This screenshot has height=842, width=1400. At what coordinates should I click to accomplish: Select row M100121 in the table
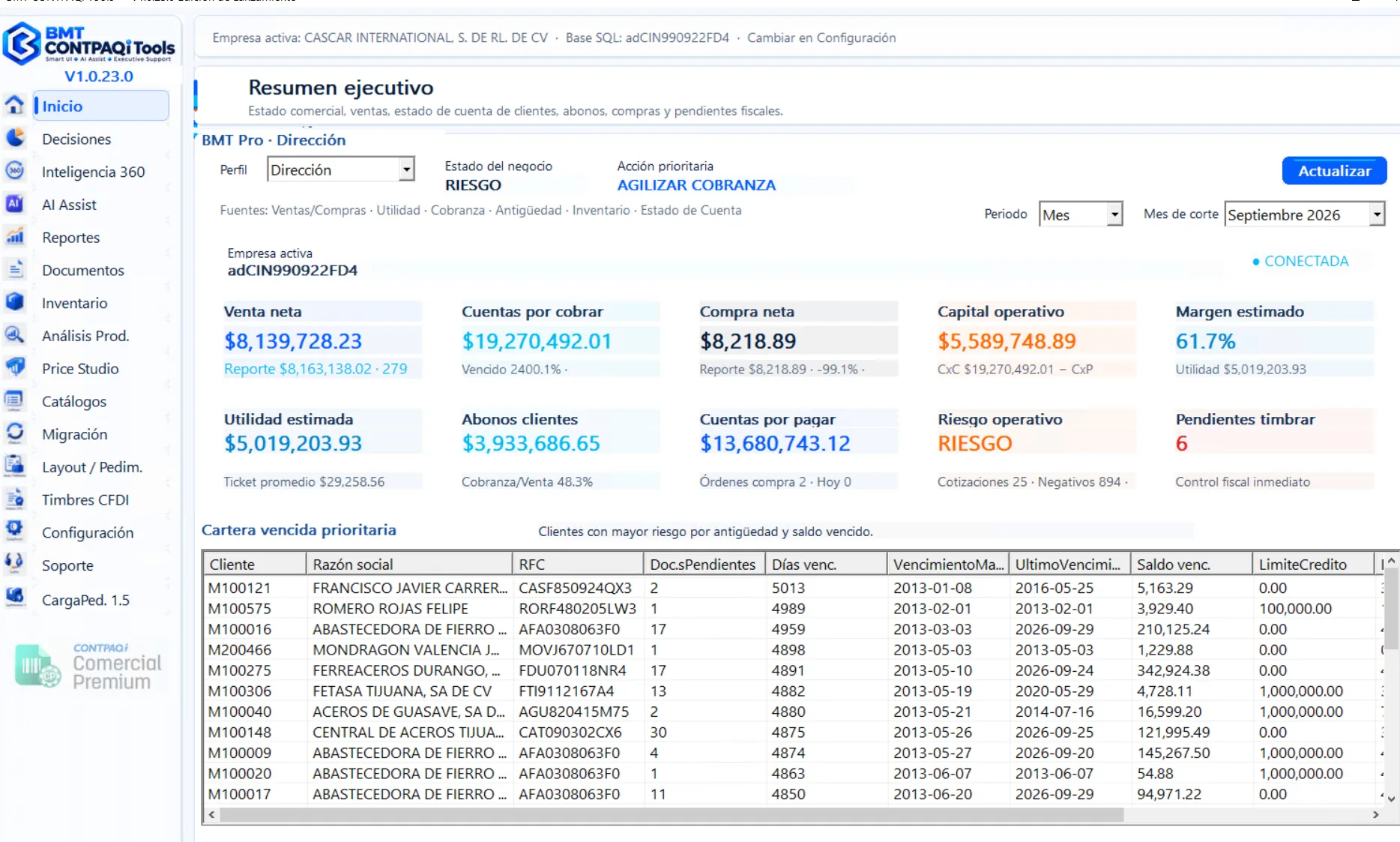coord(793,588)
